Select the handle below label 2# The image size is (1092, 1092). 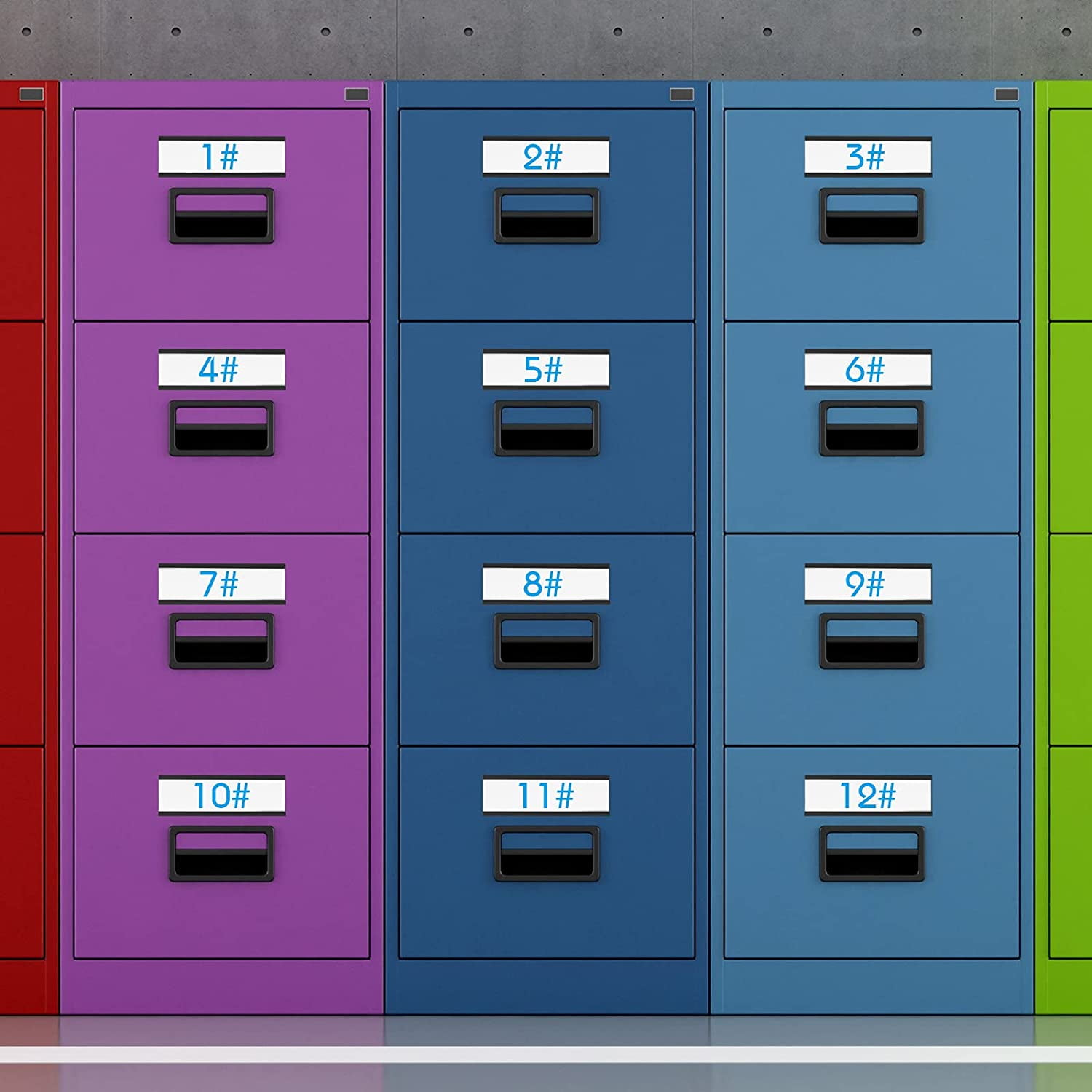tap(546, 215)
